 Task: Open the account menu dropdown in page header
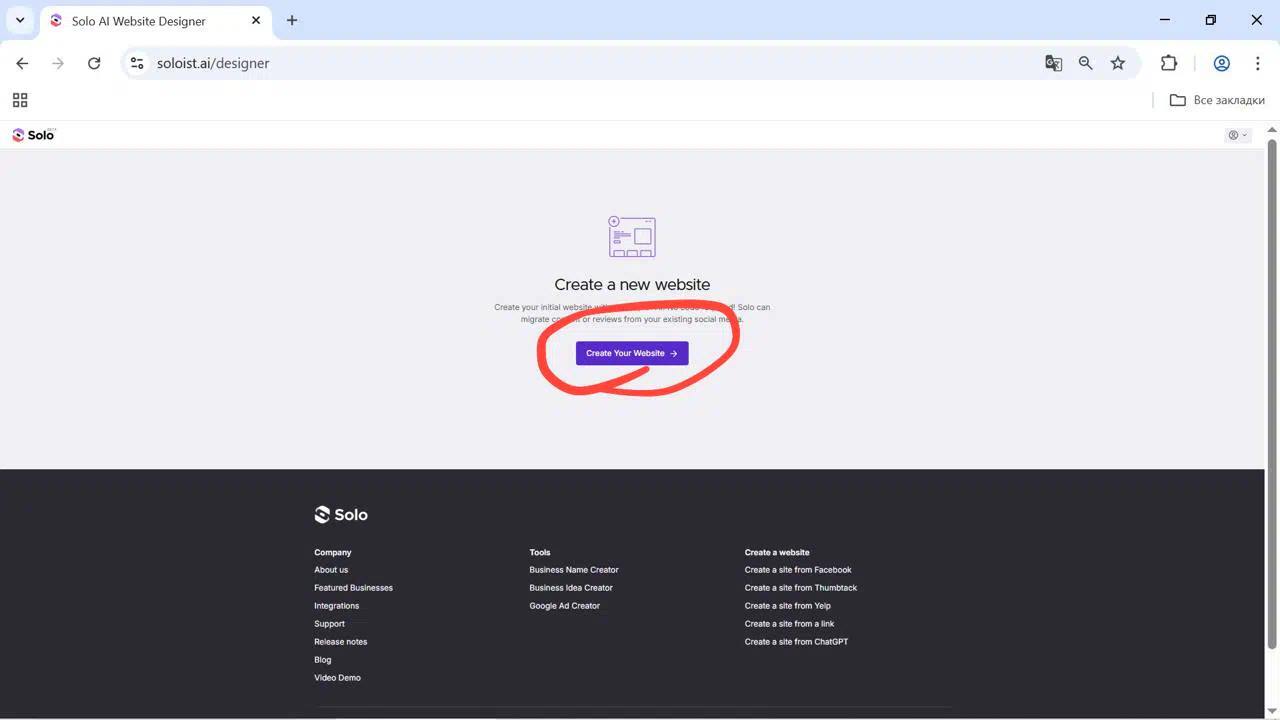1238,135
